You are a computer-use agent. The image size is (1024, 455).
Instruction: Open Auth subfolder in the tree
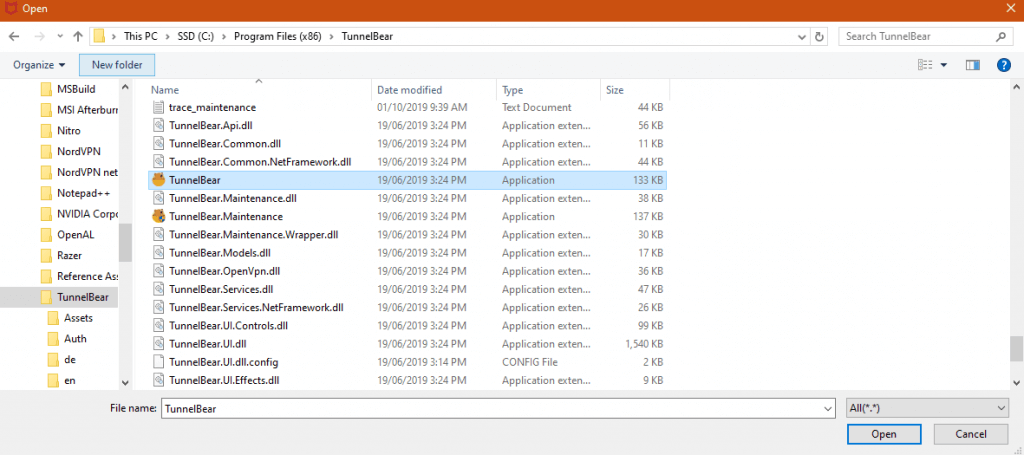(x=67, y=339)
